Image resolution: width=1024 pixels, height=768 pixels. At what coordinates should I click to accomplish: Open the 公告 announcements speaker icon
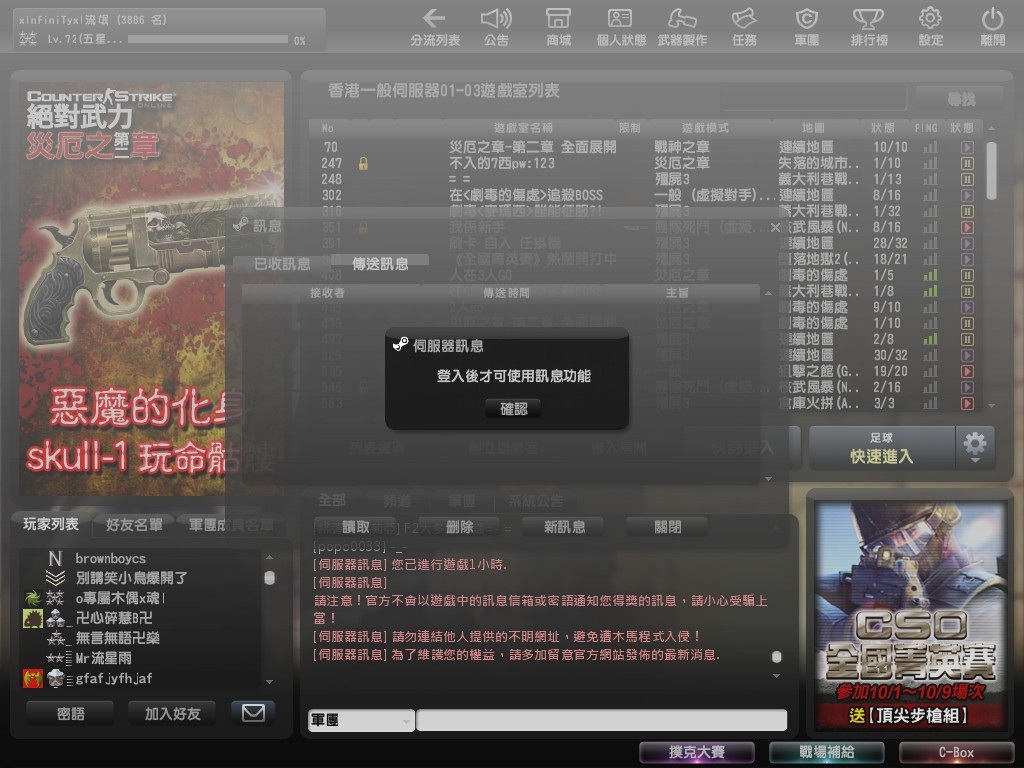pyautogui.click(x=496, y=26)
